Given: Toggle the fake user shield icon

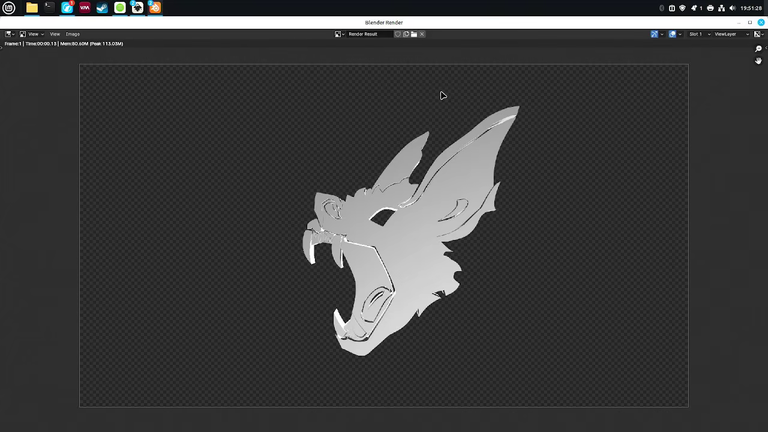Looking at the screenshot, I should click(398, 34).
